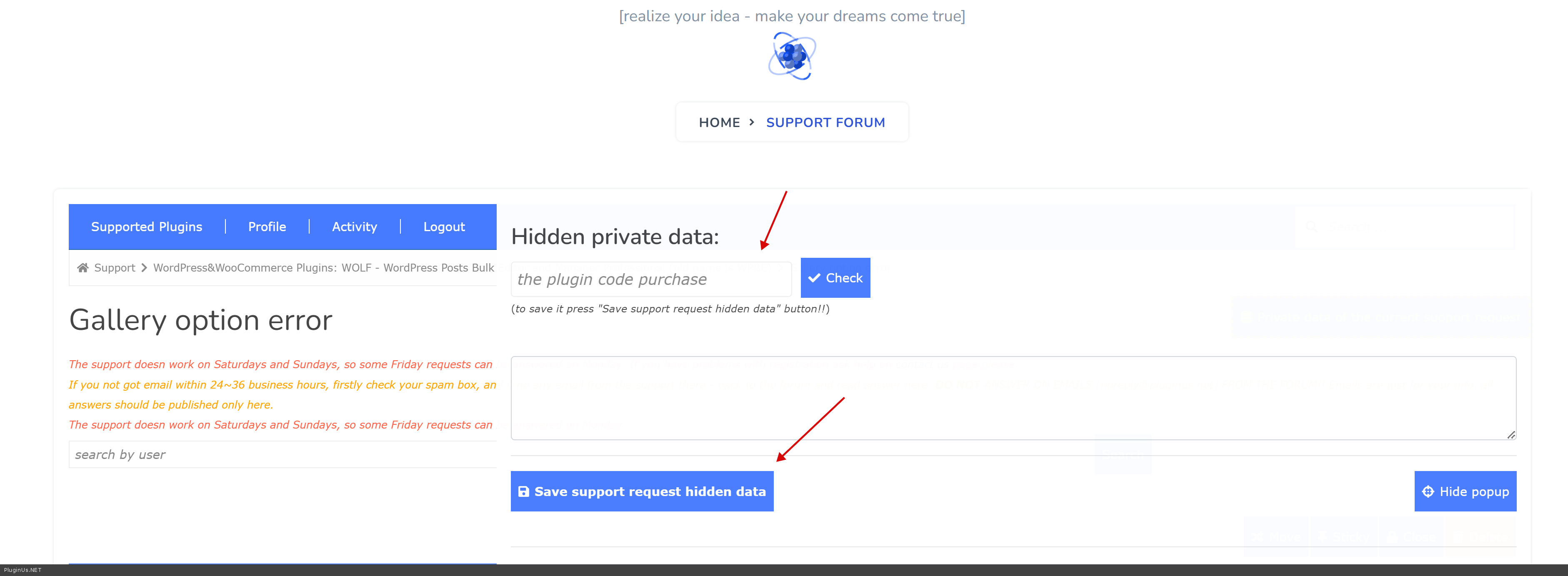Hide the popup using the crosshair button
This screenshot has width=1568, height=576.
coord(1465,491)
